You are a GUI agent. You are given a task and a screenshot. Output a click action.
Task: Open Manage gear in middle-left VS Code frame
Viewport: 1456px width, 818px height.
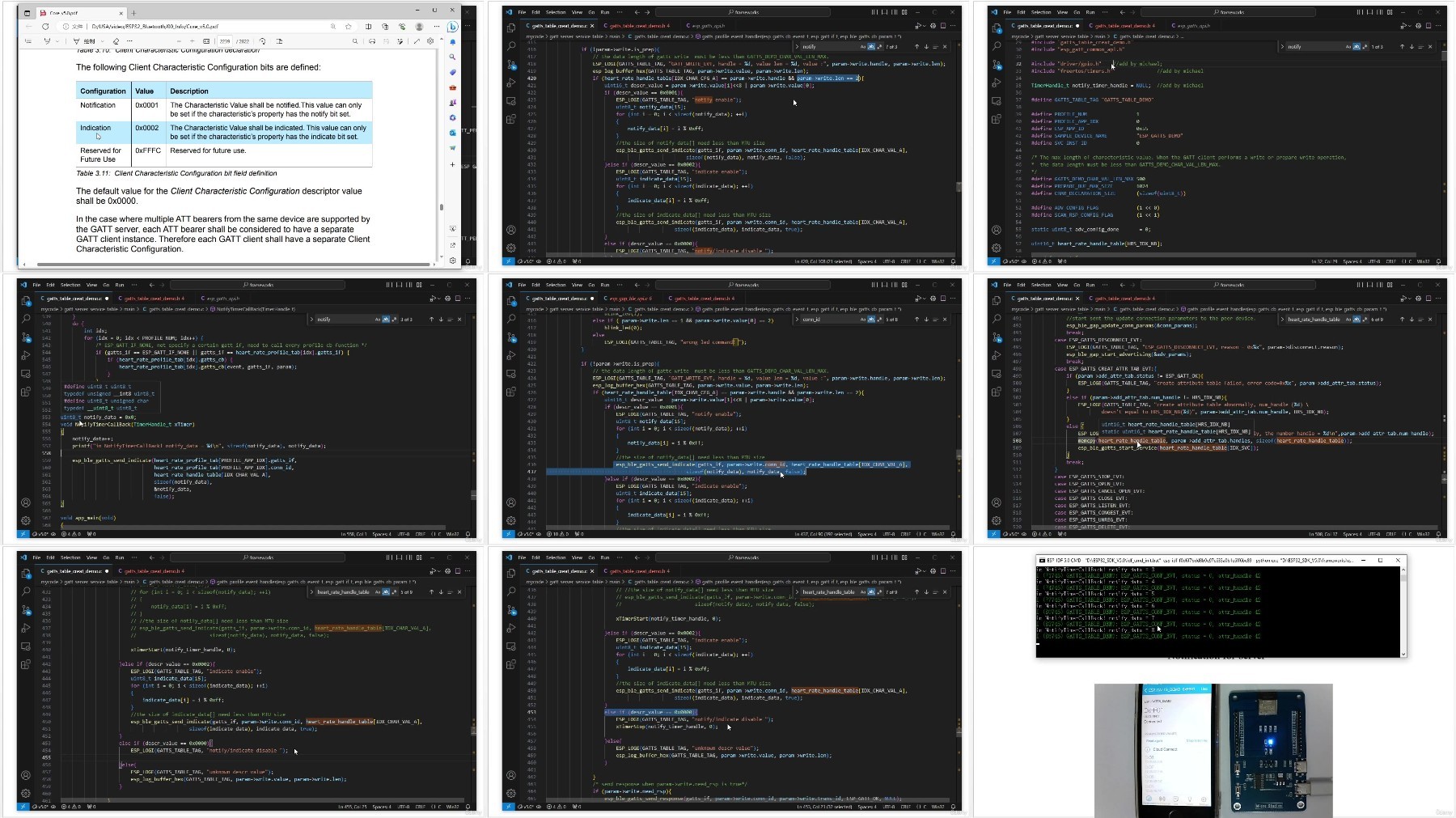[x=26, y=520]
